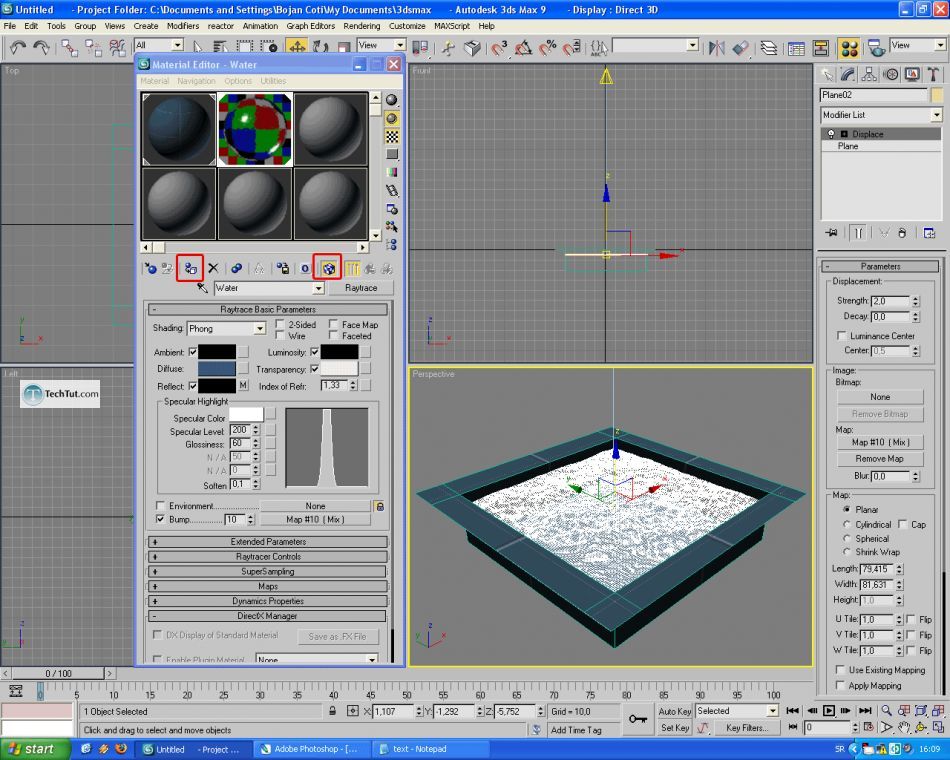950x760 pixels.
Task: Click Get Material icon in Material Editor
Action: click(150, 268)
